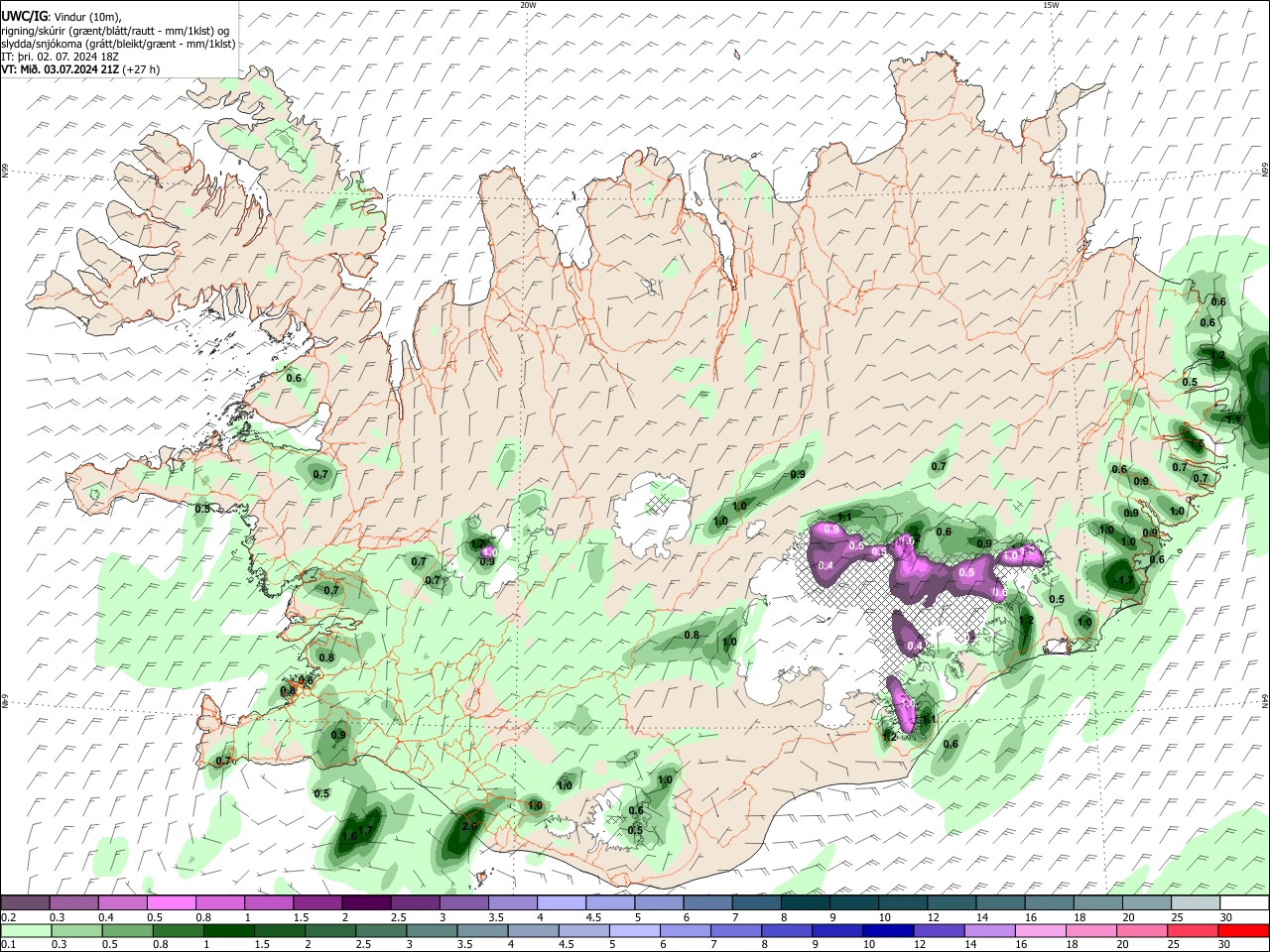The image size is (1270, 952).
Task: Click the 'VT: Mið. 03.07.2024 21Z (+27 h)' line
Action: (x=80, y=69)
